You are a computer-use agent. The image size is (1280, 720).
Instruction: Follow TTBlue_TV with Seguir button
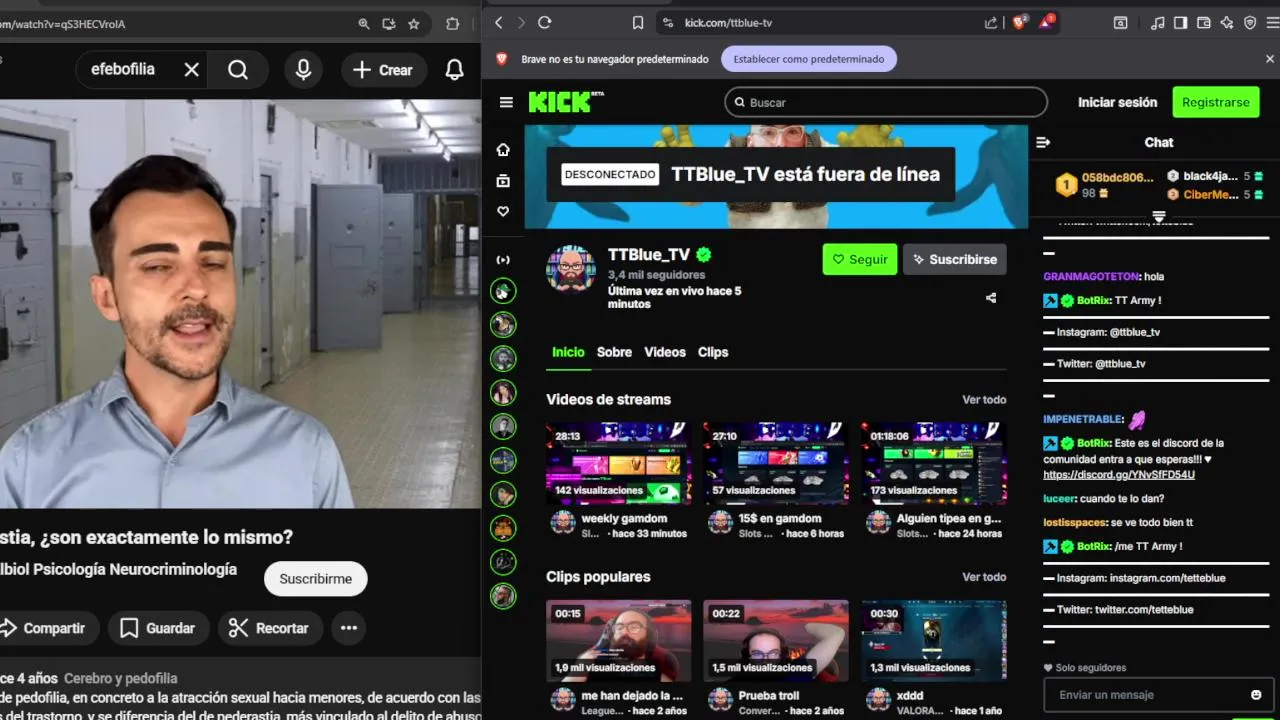[860, 259]
